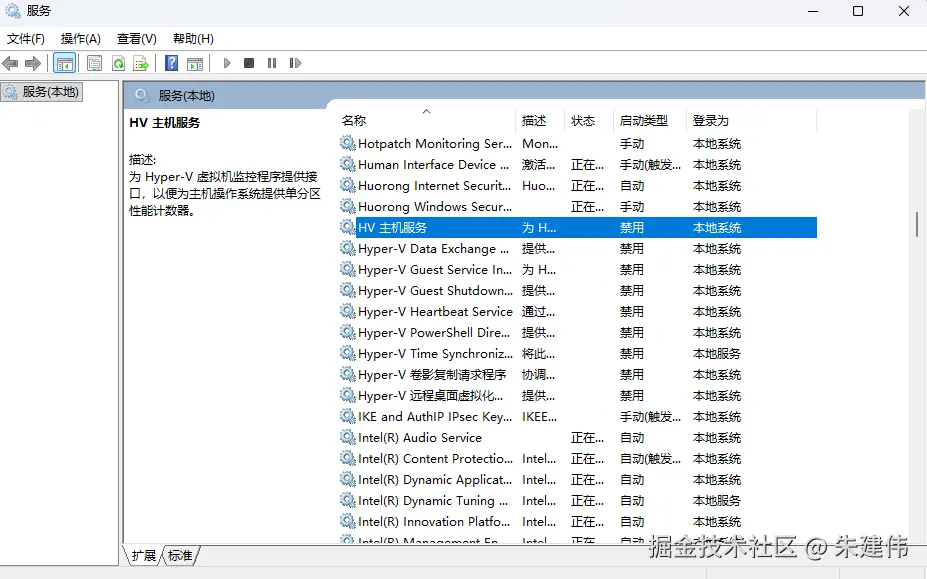This screenshot has width=927, height=579.
Task: Open the 查看(V) menu
Action: (x=137, y=39)
